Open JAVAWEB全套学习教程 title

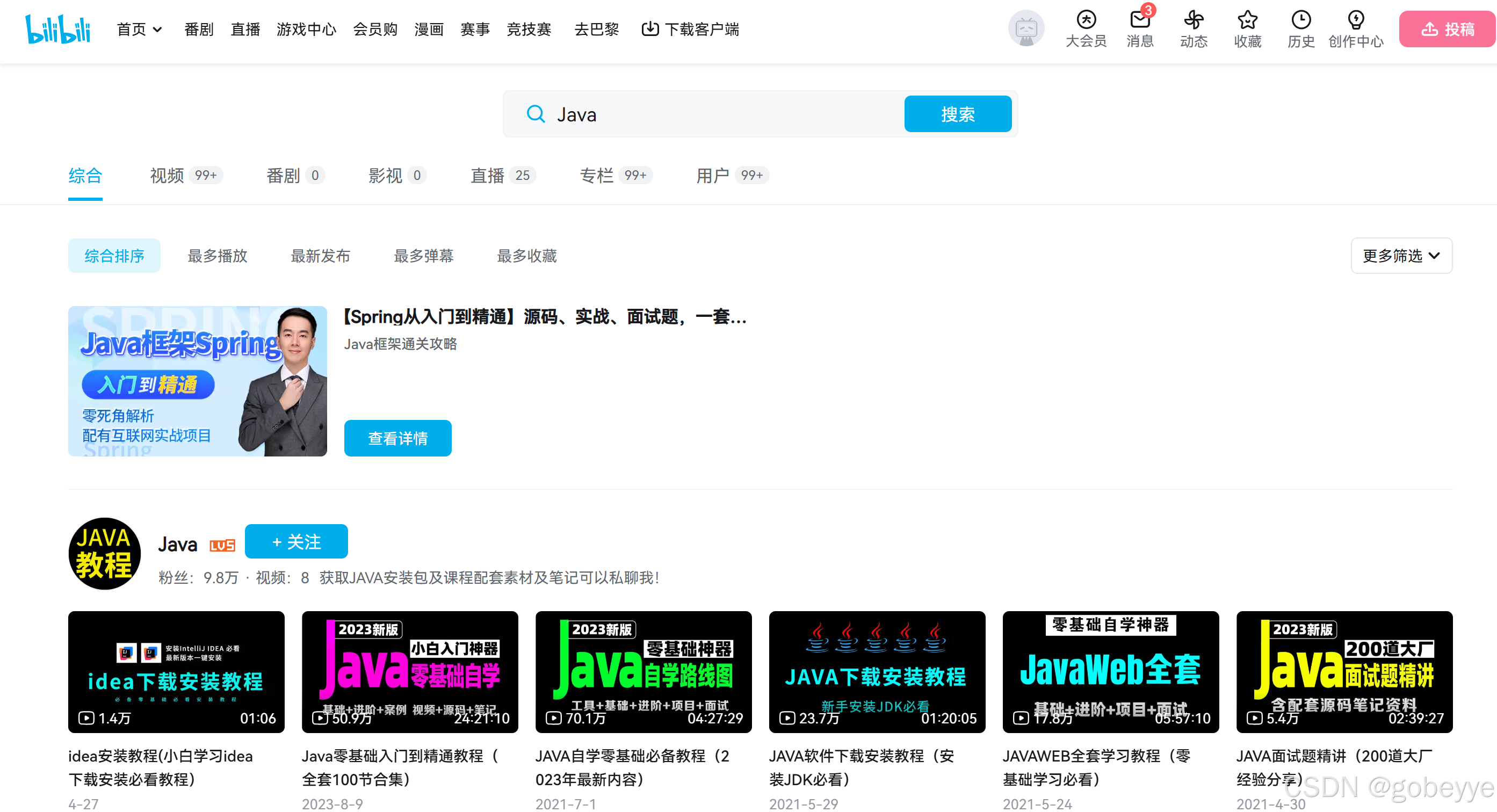point(1097,768)
